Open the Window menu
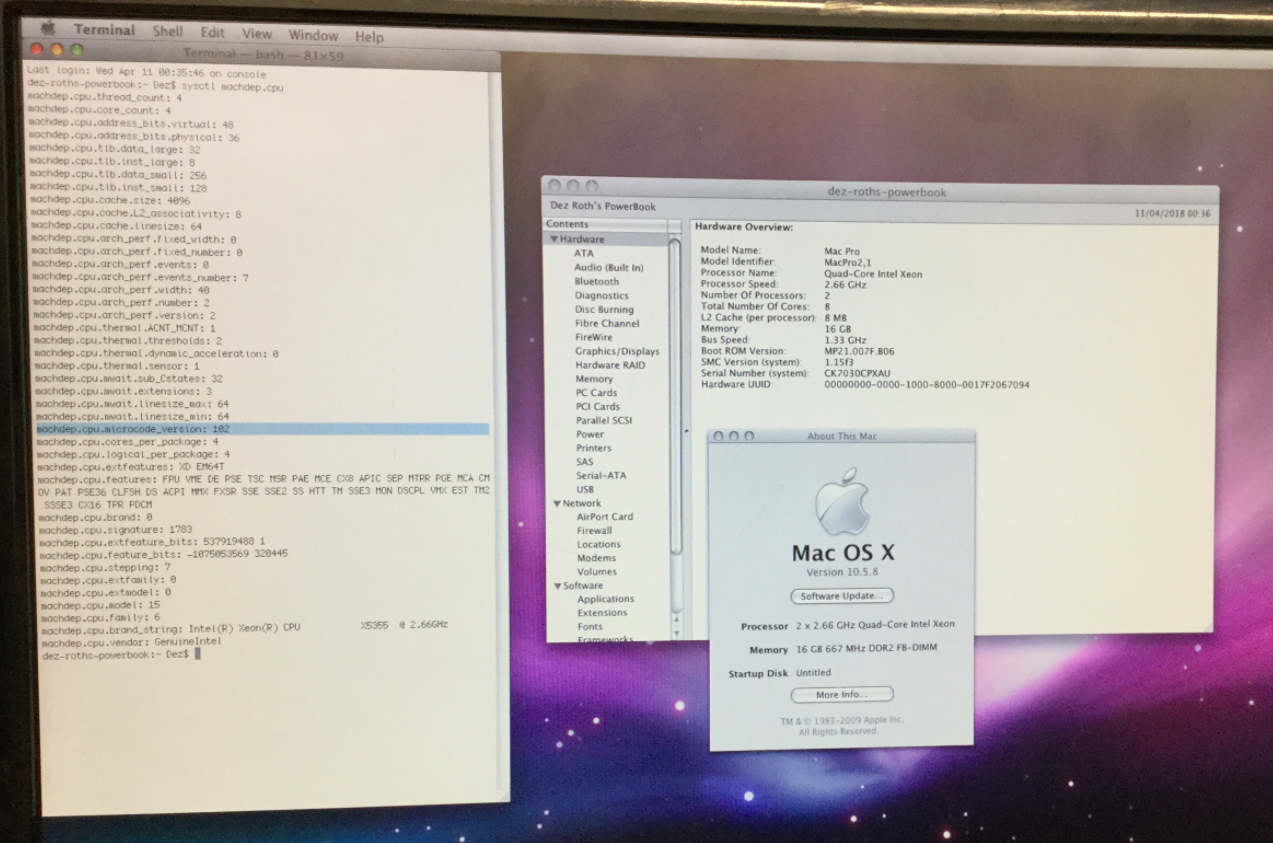The width and height of the screenshot is (1273, 843). pyautogui.click(x=313, y=35)
